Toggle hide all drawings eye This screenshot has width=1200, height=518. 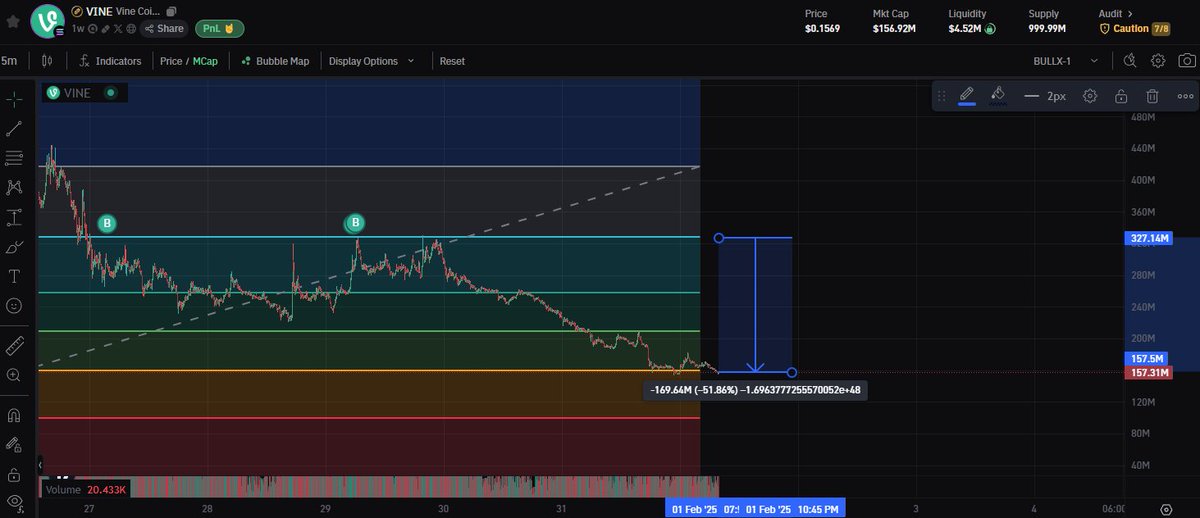pyautogui.click(x=14, y=502)
